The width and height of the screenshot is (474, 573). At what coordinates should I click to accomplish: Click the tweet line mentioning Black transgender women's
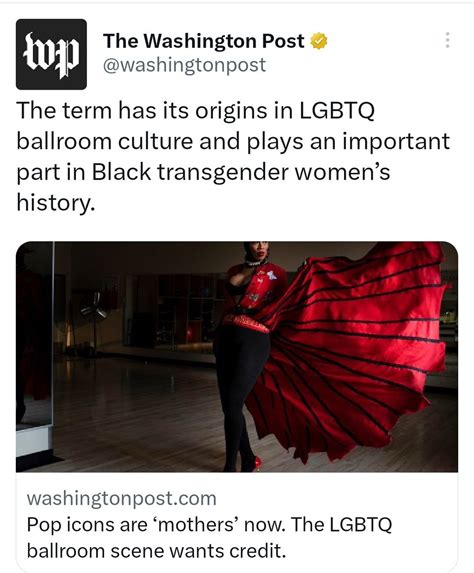coord(203,172)
